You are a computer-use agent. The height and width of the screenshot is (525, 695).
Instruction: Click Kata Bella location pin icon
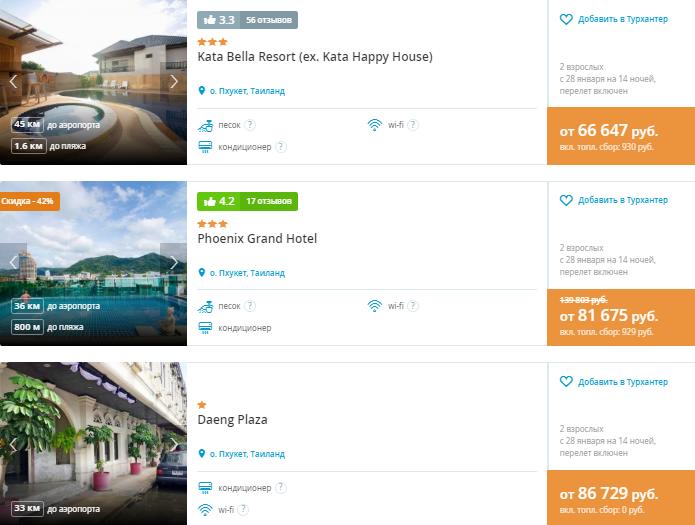click(x=202, y=91)
